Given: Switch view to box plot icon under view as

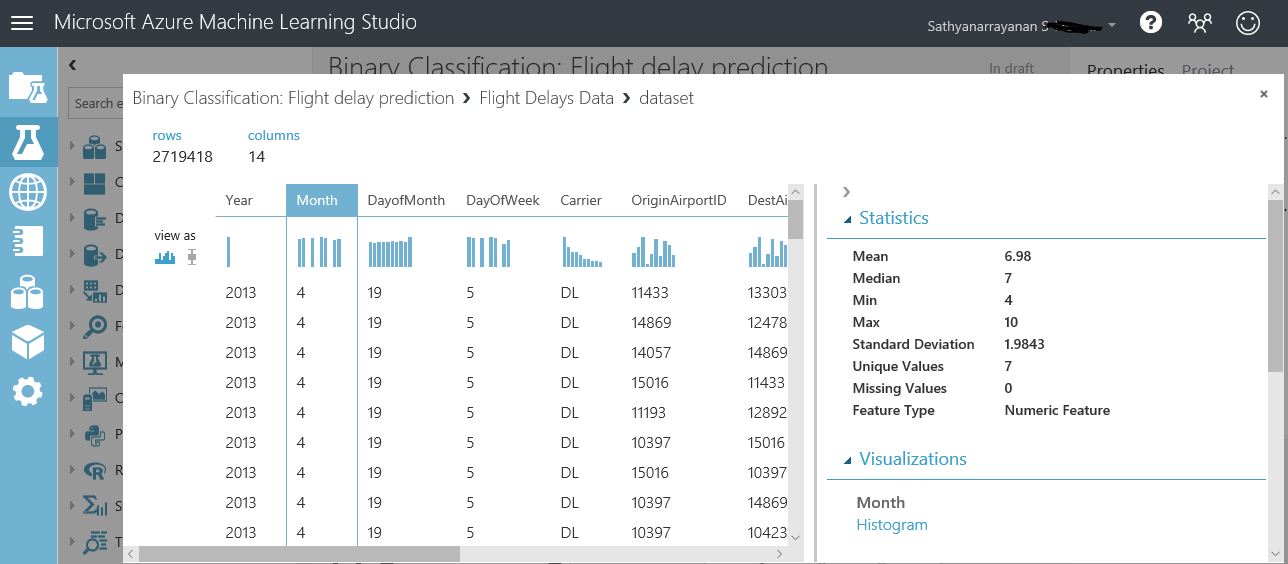Looking at the screenshot, I should click(x=192, y=258).
